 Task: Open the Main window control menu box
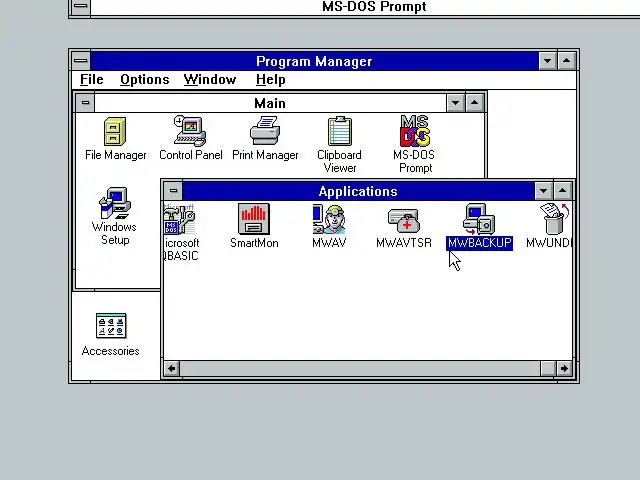85,103
